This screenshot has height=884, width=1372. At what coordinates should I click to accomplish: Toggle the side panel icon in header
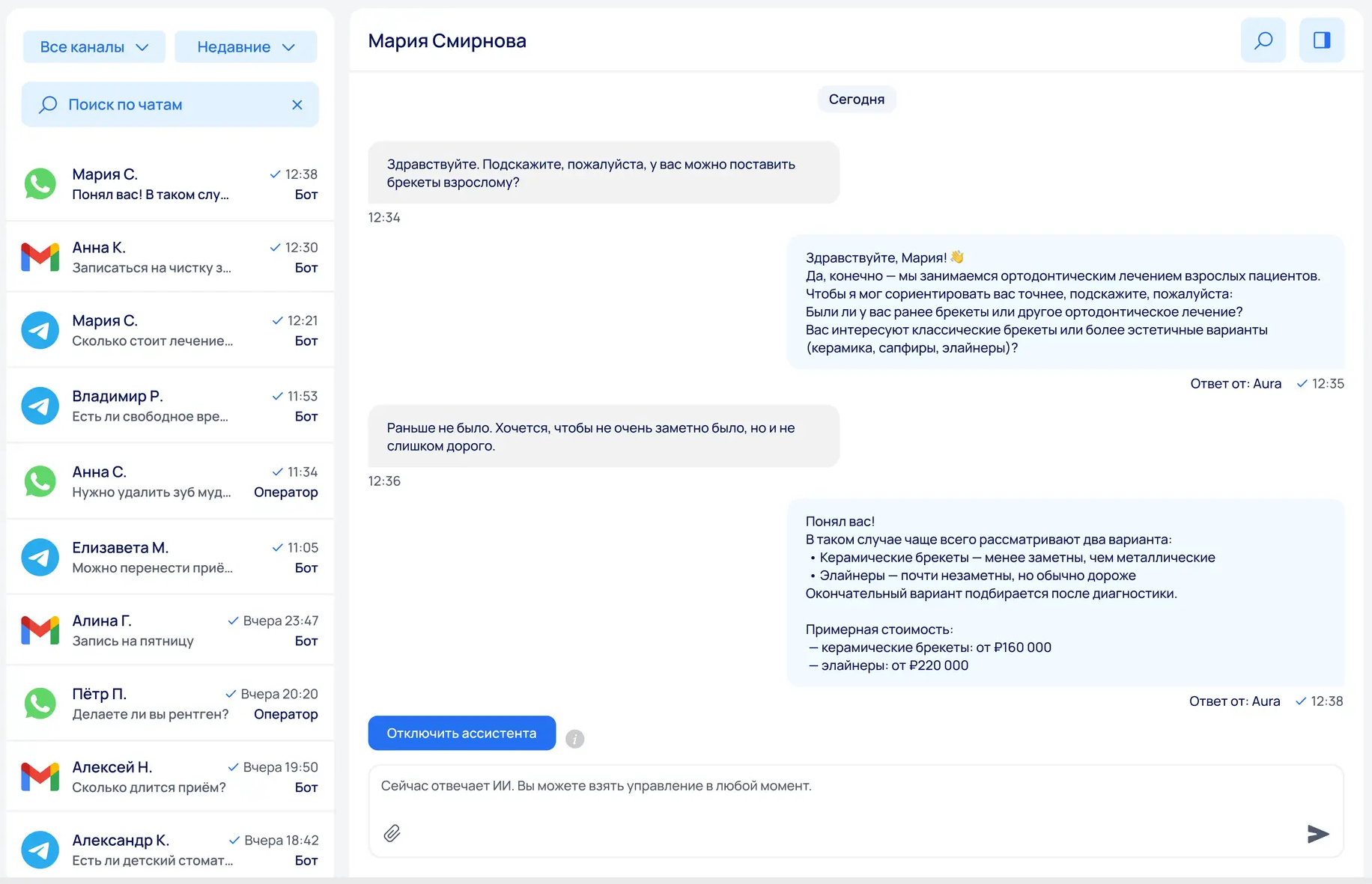1321,40
